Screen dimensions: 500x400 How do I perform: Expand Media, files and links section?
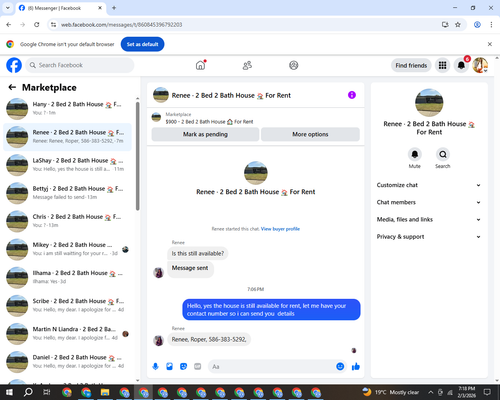point(429,219)
